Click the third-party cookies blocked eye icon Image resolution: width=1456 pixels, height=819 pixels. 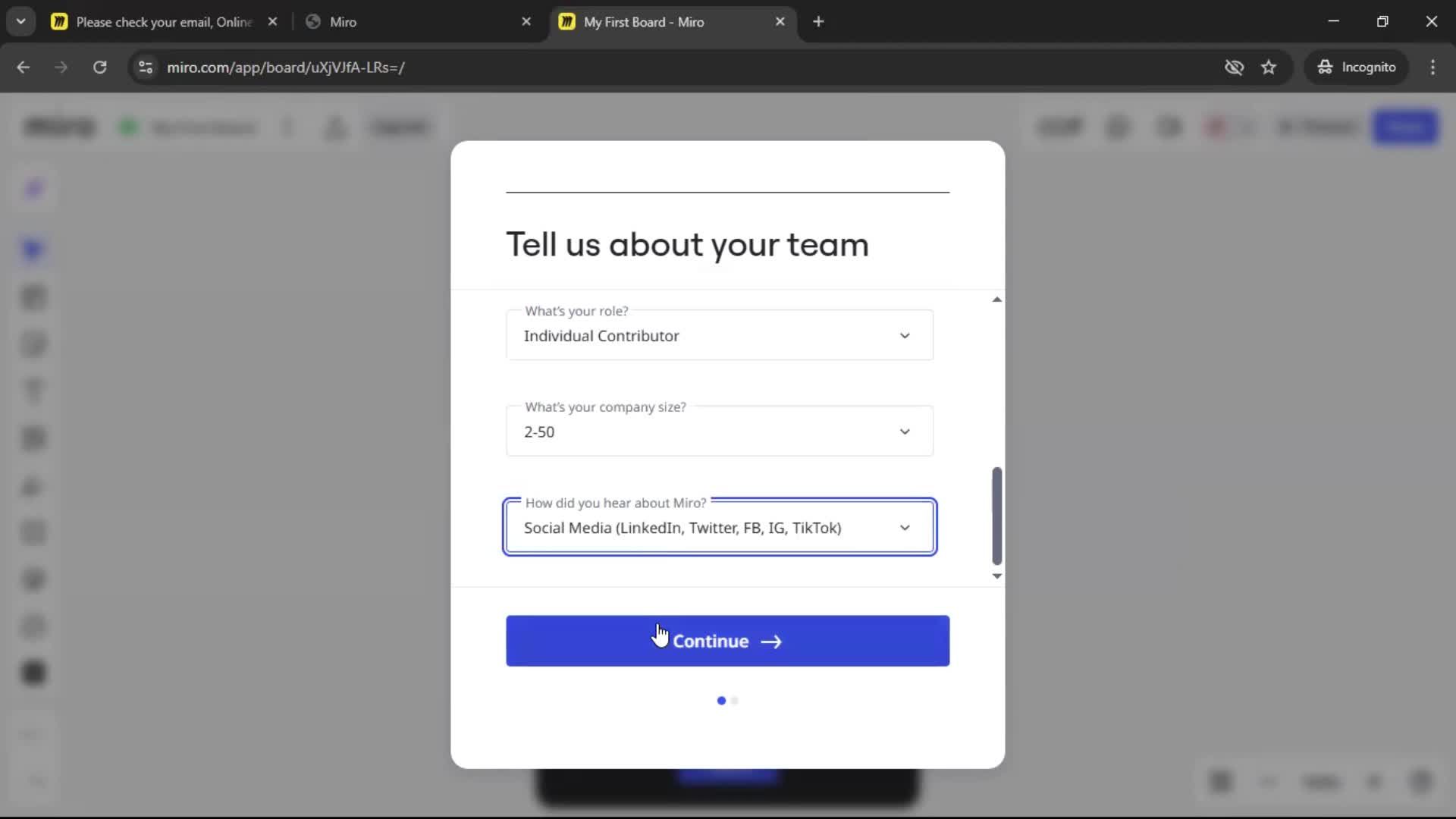point(1234,67)
